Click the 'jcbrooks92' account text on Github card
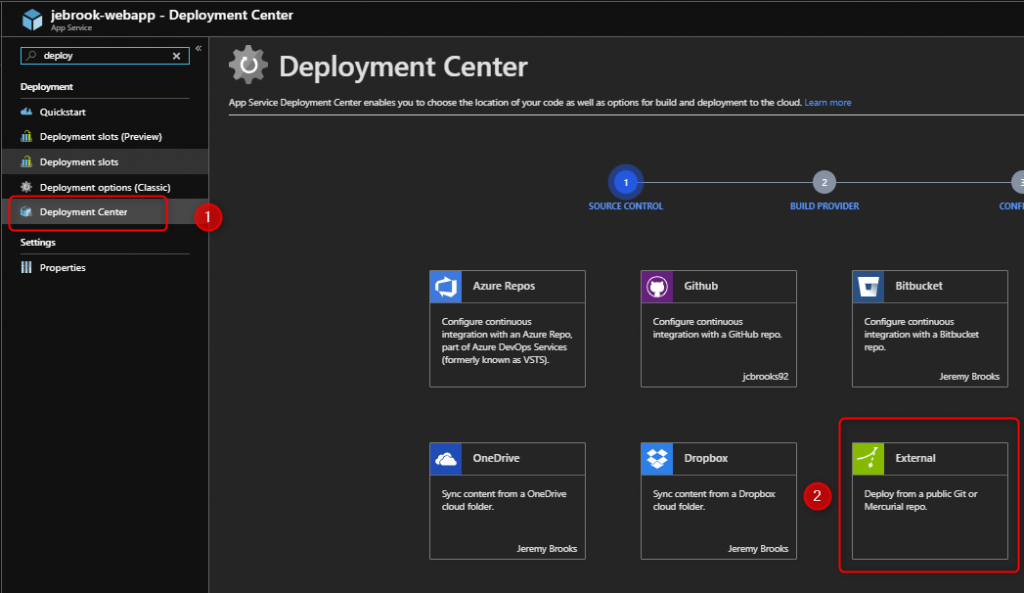1024x593 pixels. pos(765,377)
